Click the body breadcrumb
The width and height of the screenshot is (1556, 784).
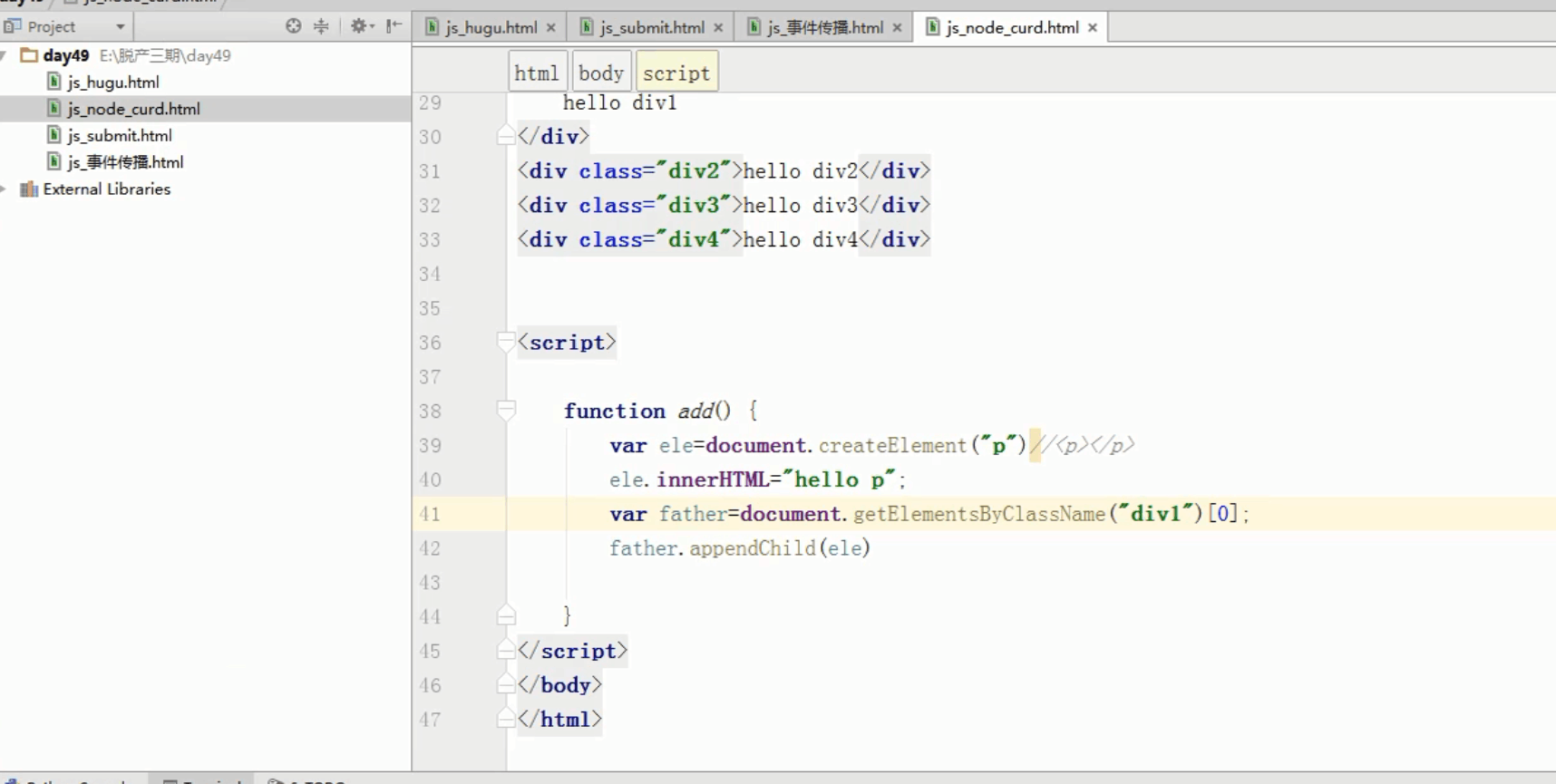point(601,73)
